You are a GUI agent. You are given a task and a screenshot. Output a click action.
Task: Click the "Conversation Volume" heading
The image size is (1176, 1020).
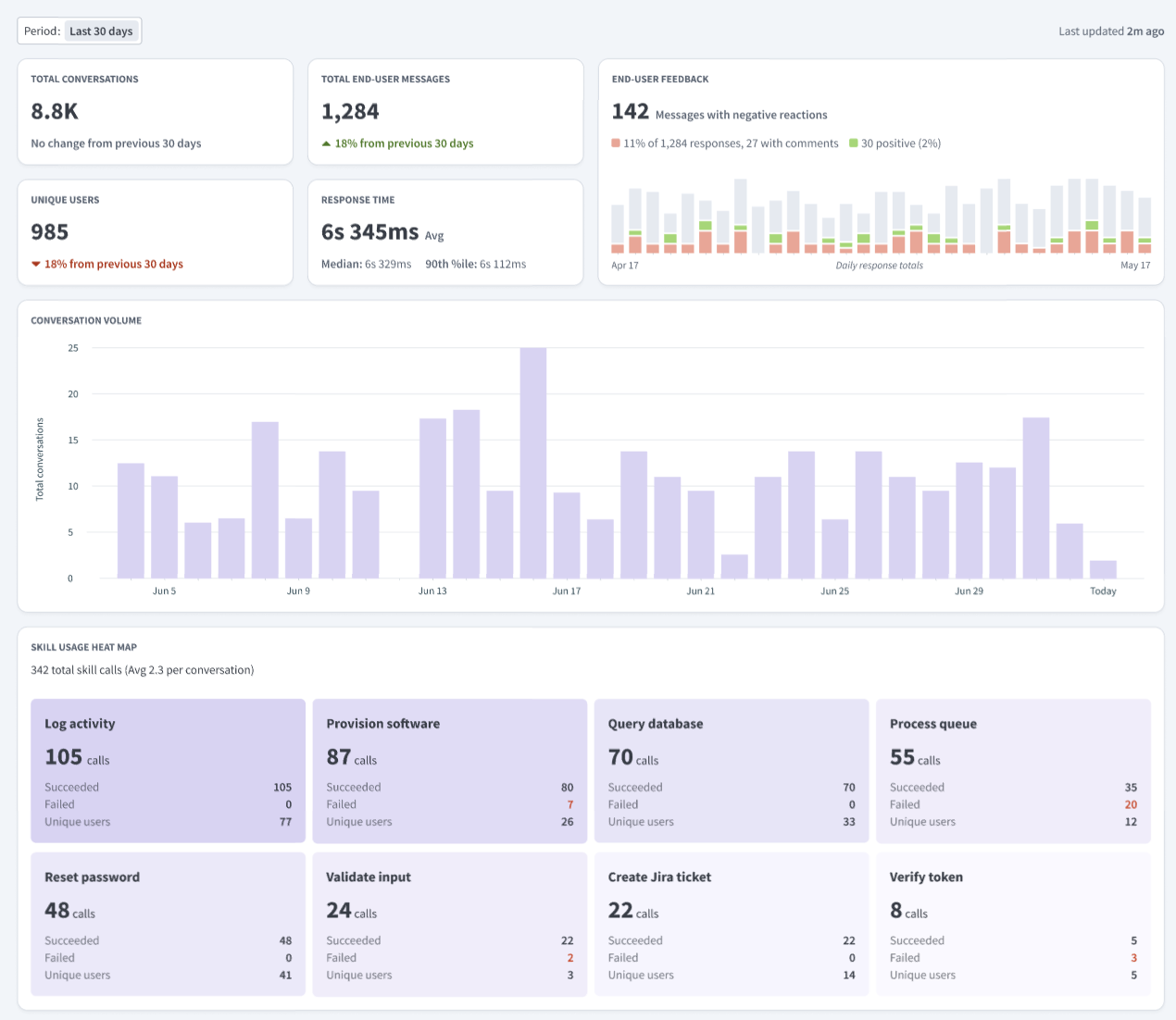coord(86,321)
